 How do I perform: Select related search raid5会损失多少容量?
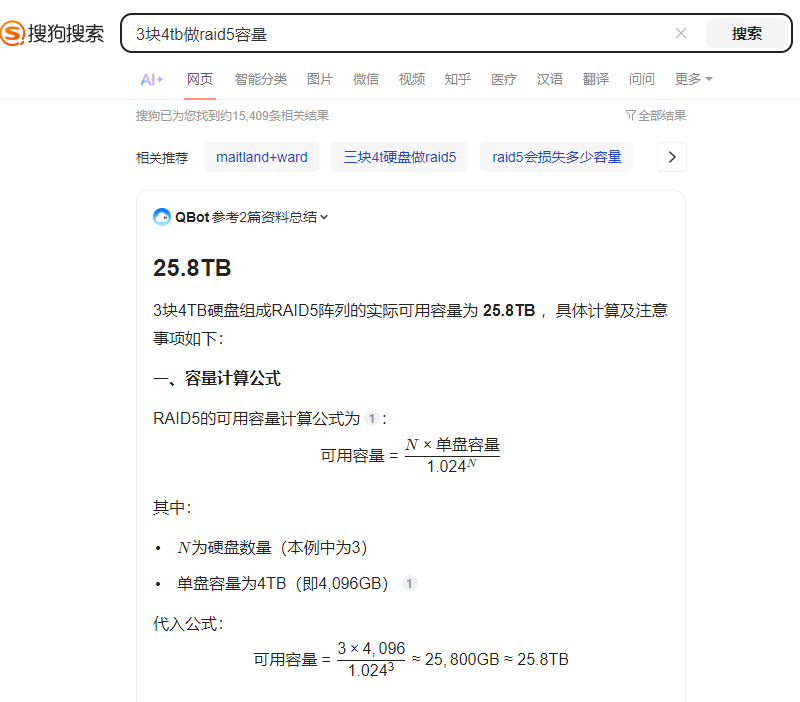(556, 157)
